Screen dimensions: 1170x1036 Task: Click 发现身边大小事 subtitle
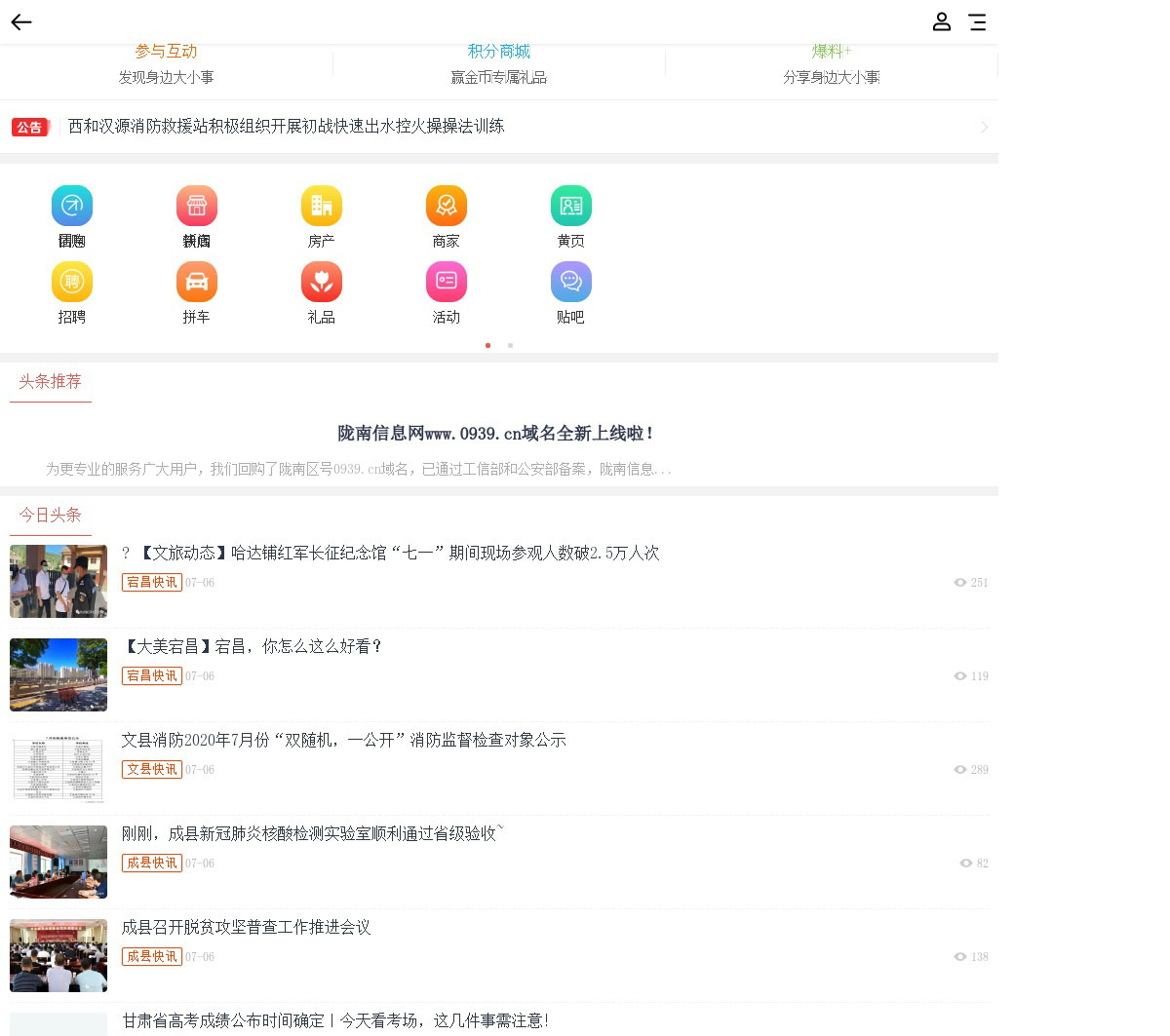pyautogui.click(x=166, y=77)
